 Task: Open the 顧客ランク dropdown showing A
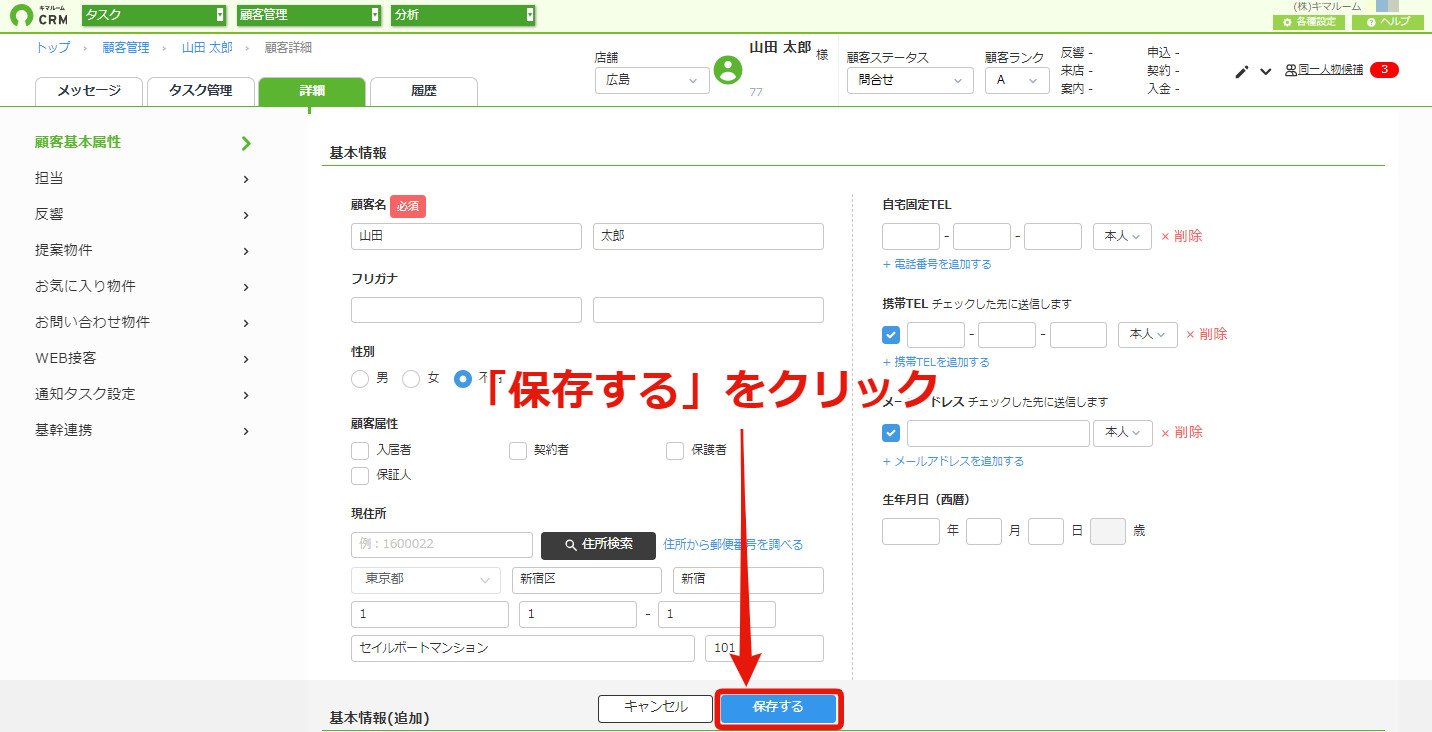[x=1017, y=80]
